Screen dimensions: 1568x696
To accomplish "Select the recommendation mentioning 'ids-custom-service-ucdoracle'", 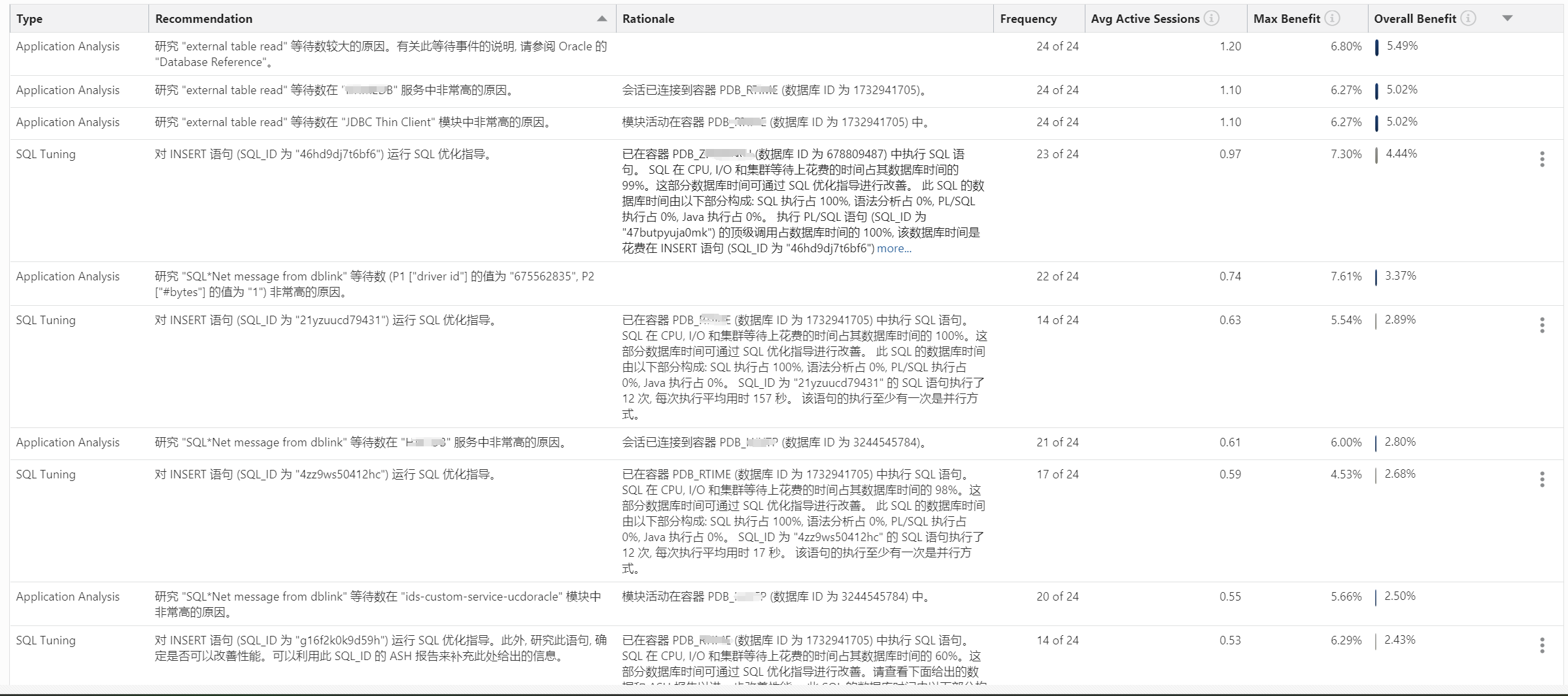I will click(378, 605).
